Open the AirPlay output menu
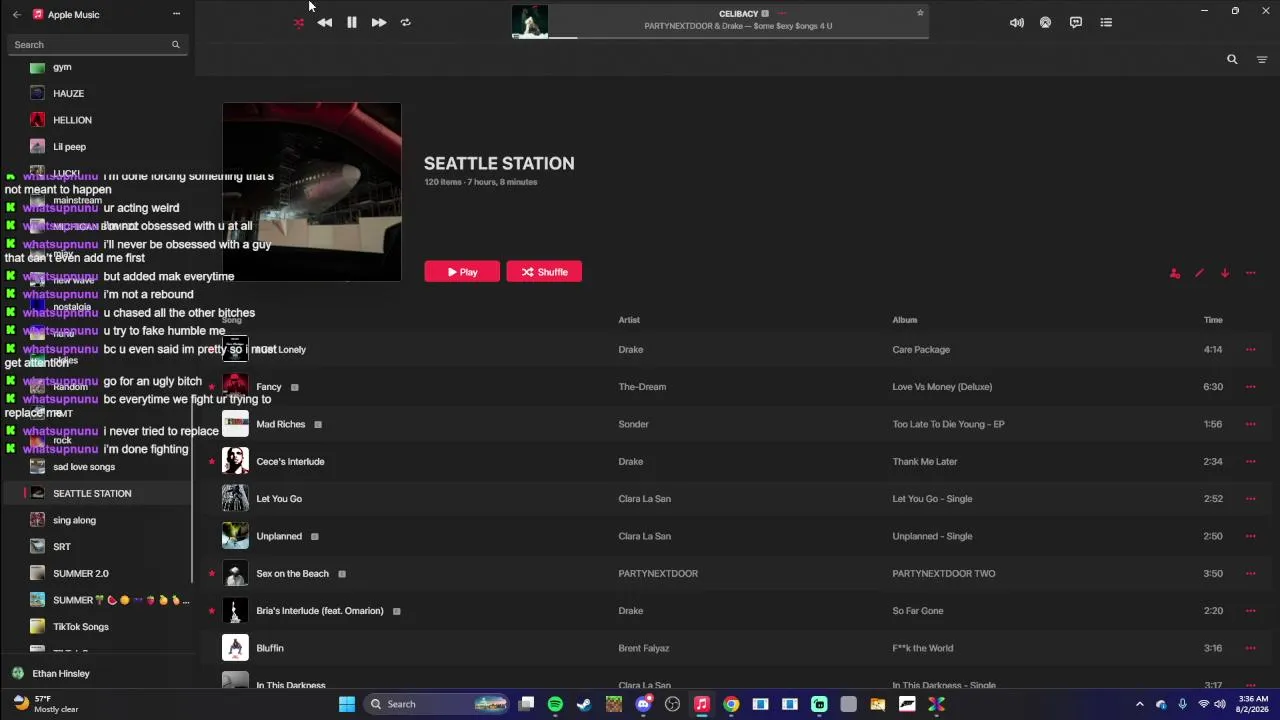1280x720 pixels. point(1046,22)
